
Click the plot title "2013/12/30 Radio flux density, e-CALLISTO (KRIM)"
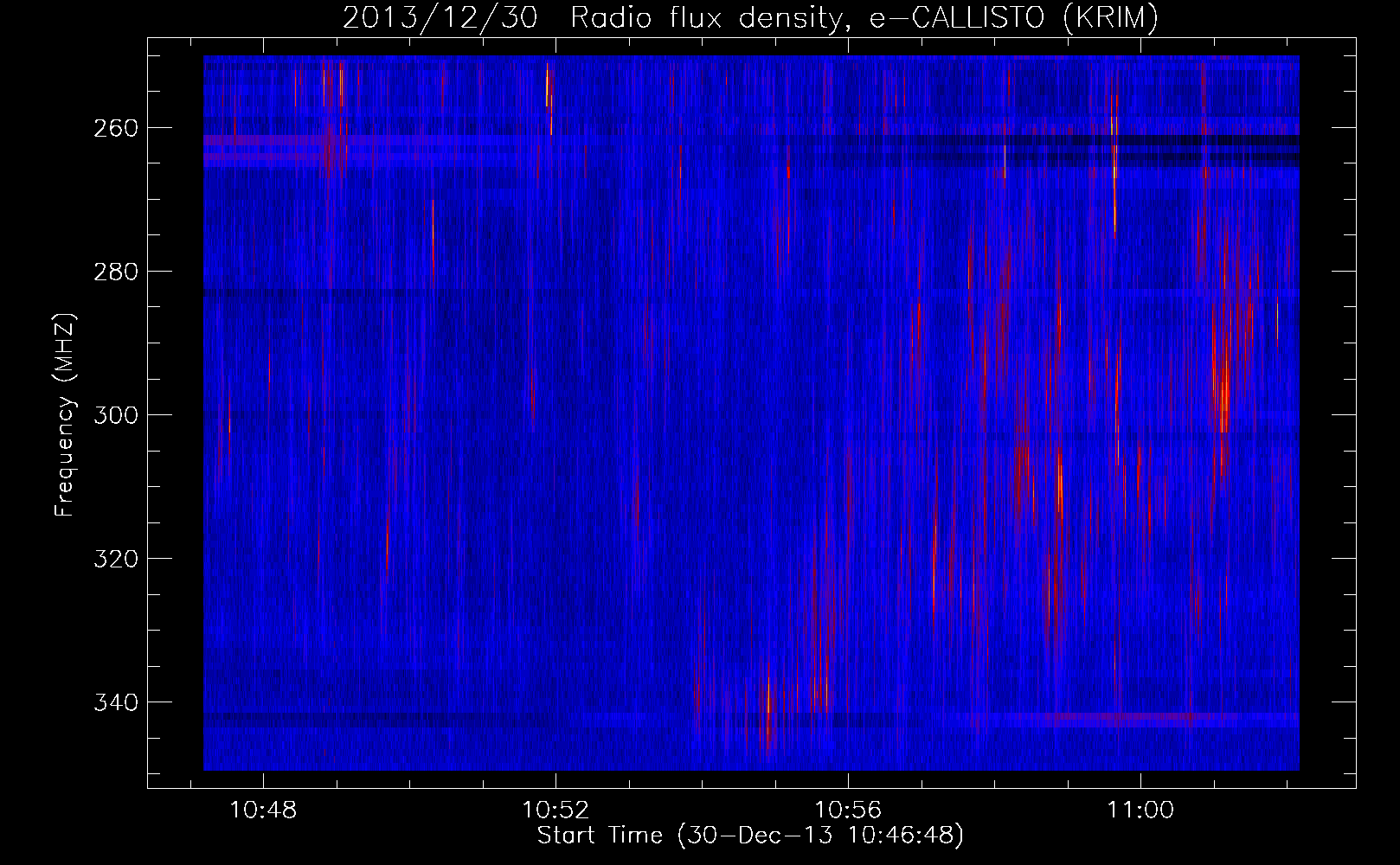pyautogui.click(x=750, y=18)
